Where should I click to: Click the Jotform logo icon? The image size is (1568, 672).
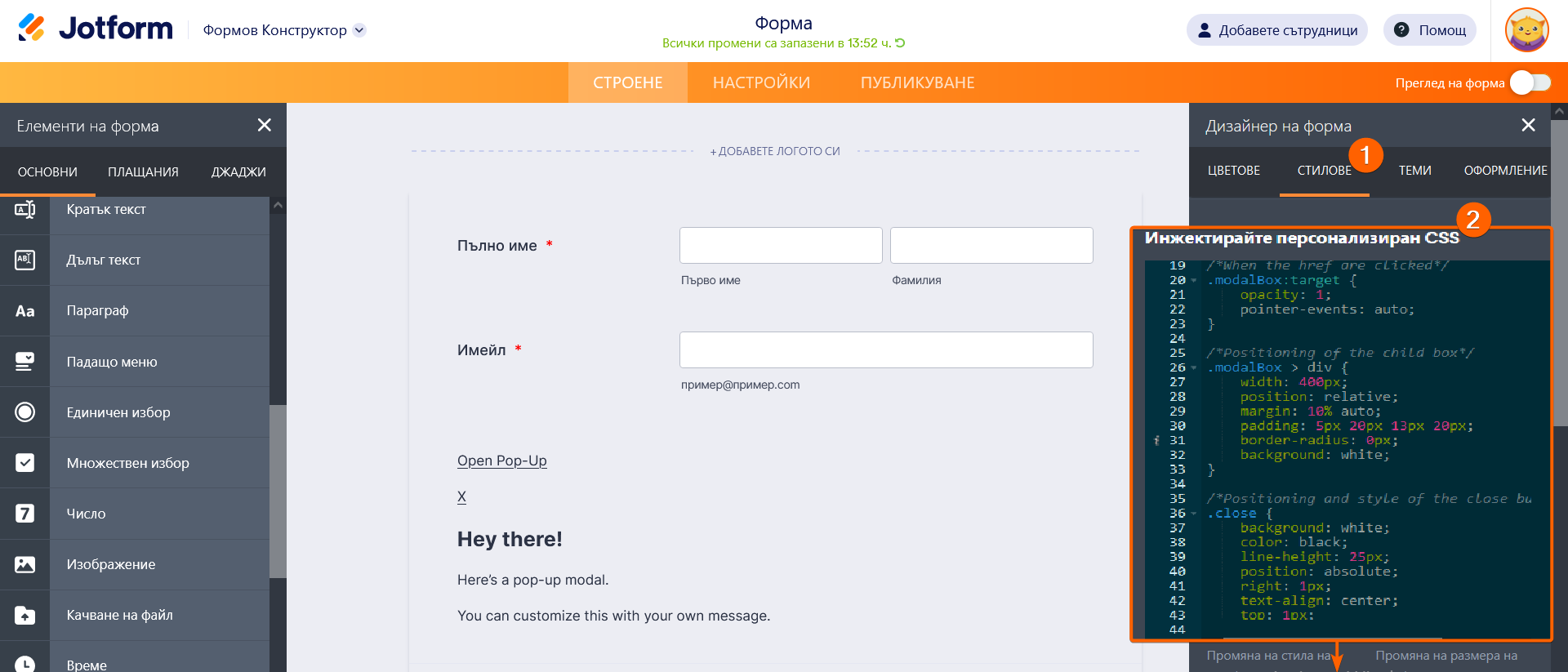(31, 29)
